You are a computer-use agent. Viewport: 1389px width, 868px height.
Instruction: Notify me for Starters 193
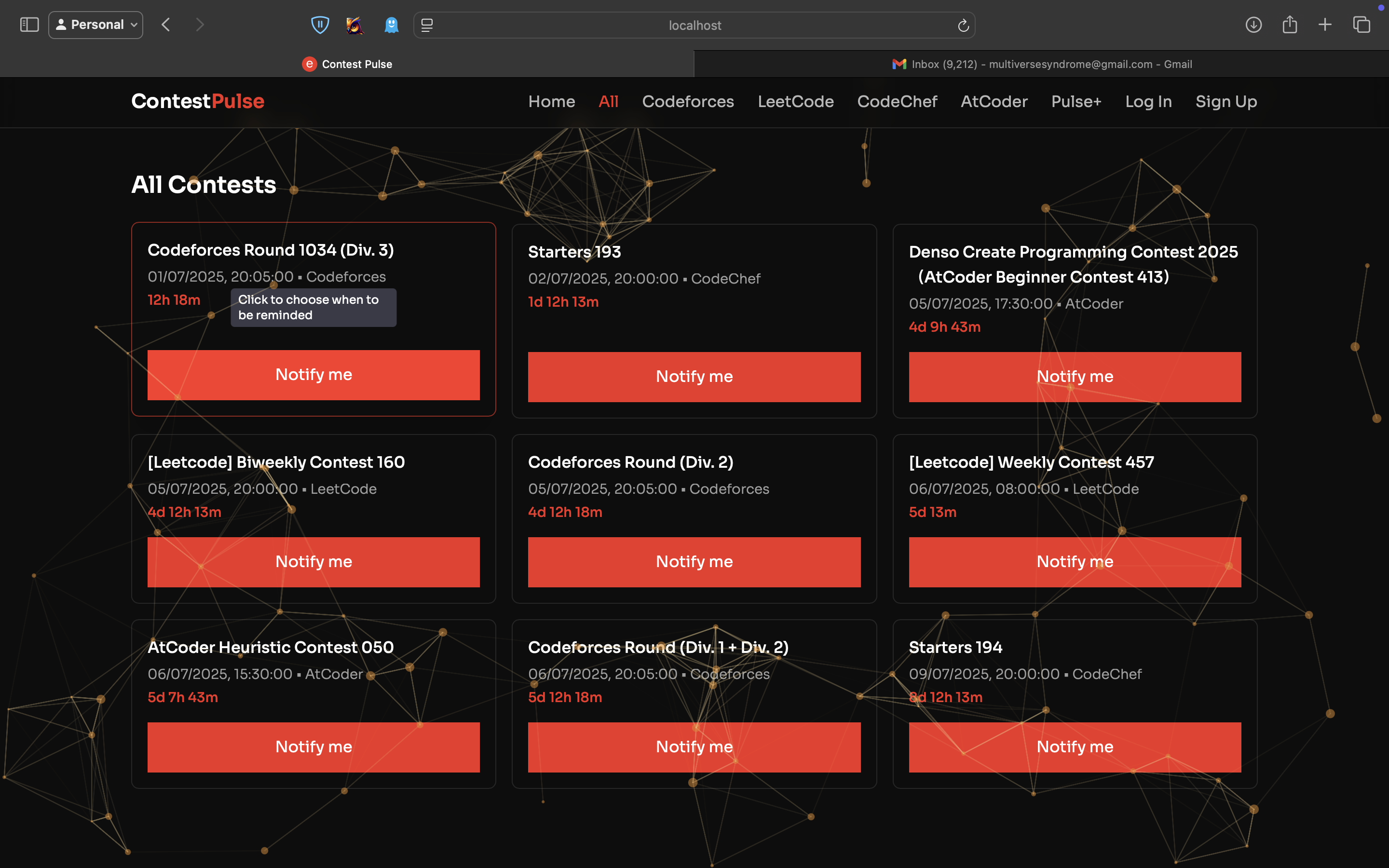pos(694,377)
